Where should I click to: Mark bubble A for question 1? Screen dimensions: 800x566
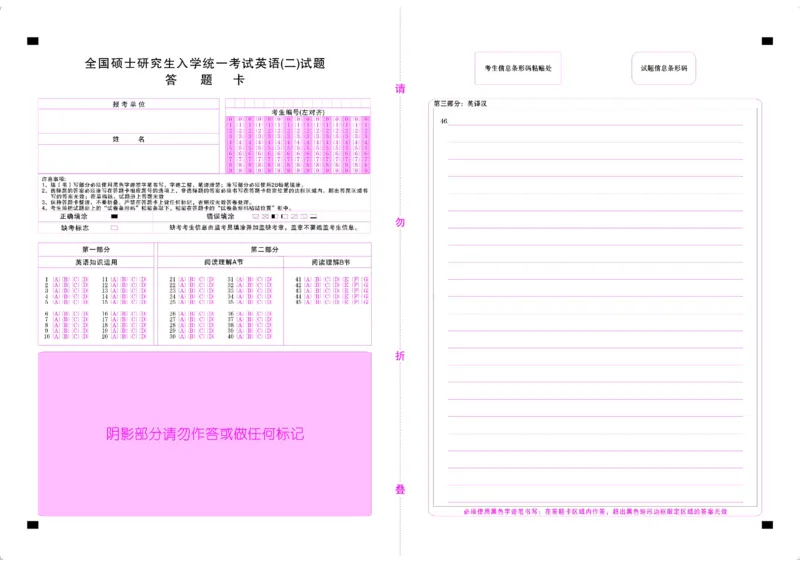pos(58,279)
